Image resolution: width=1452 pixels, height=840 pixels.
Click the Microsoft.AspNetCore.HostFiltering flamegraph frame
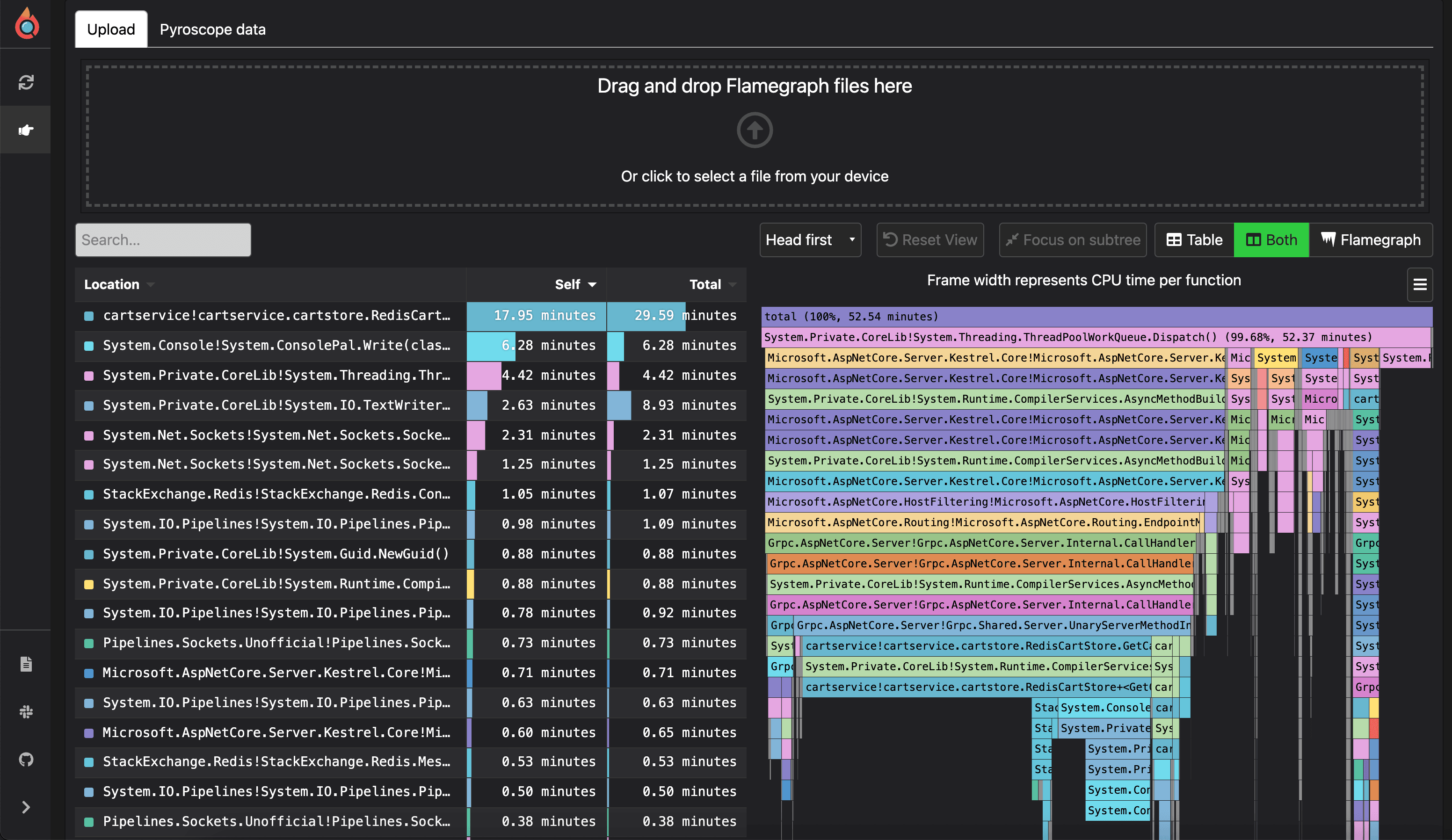pos(985,502)
